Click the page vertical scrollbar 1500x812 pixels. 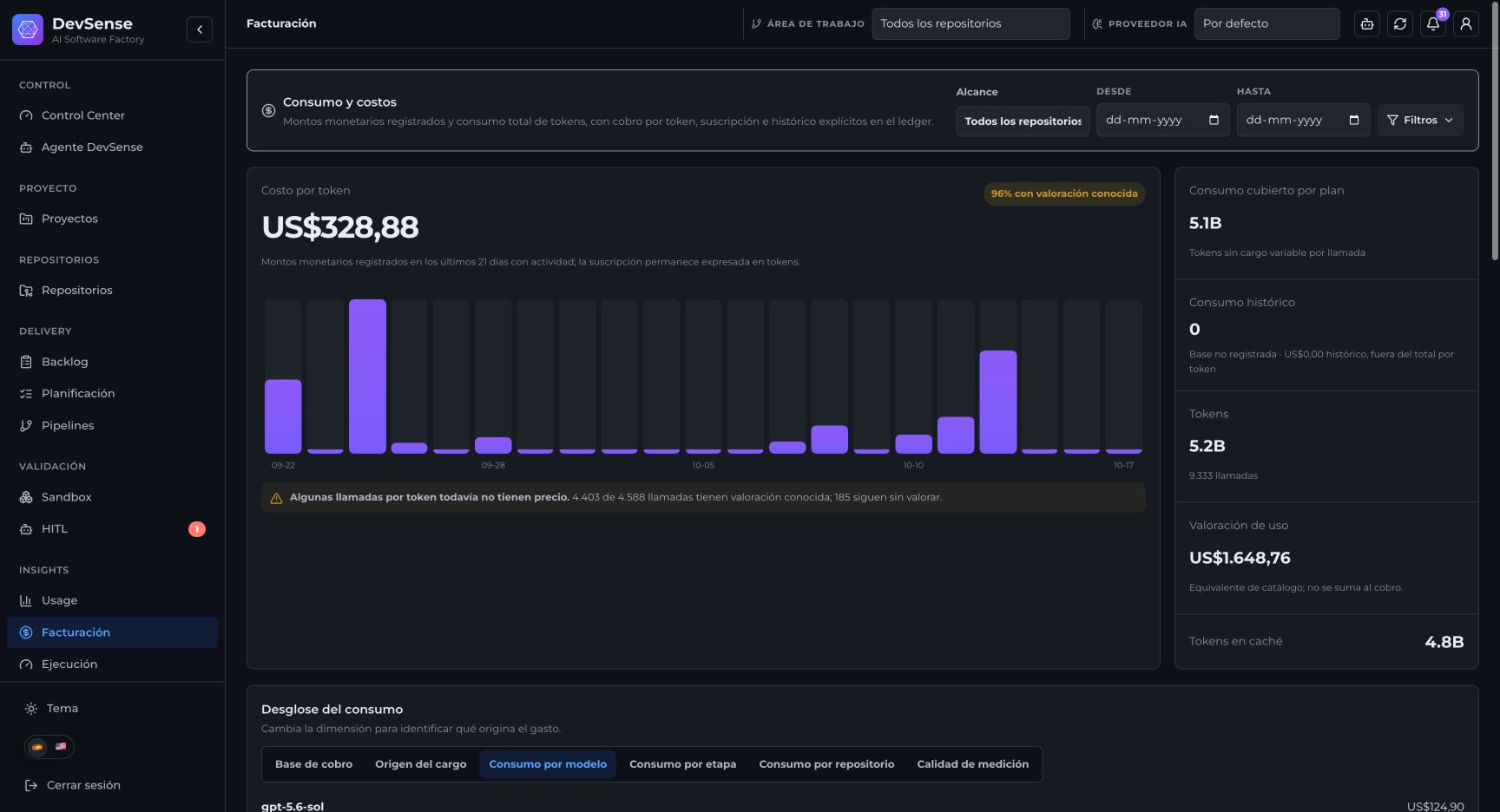point(1495,130)
